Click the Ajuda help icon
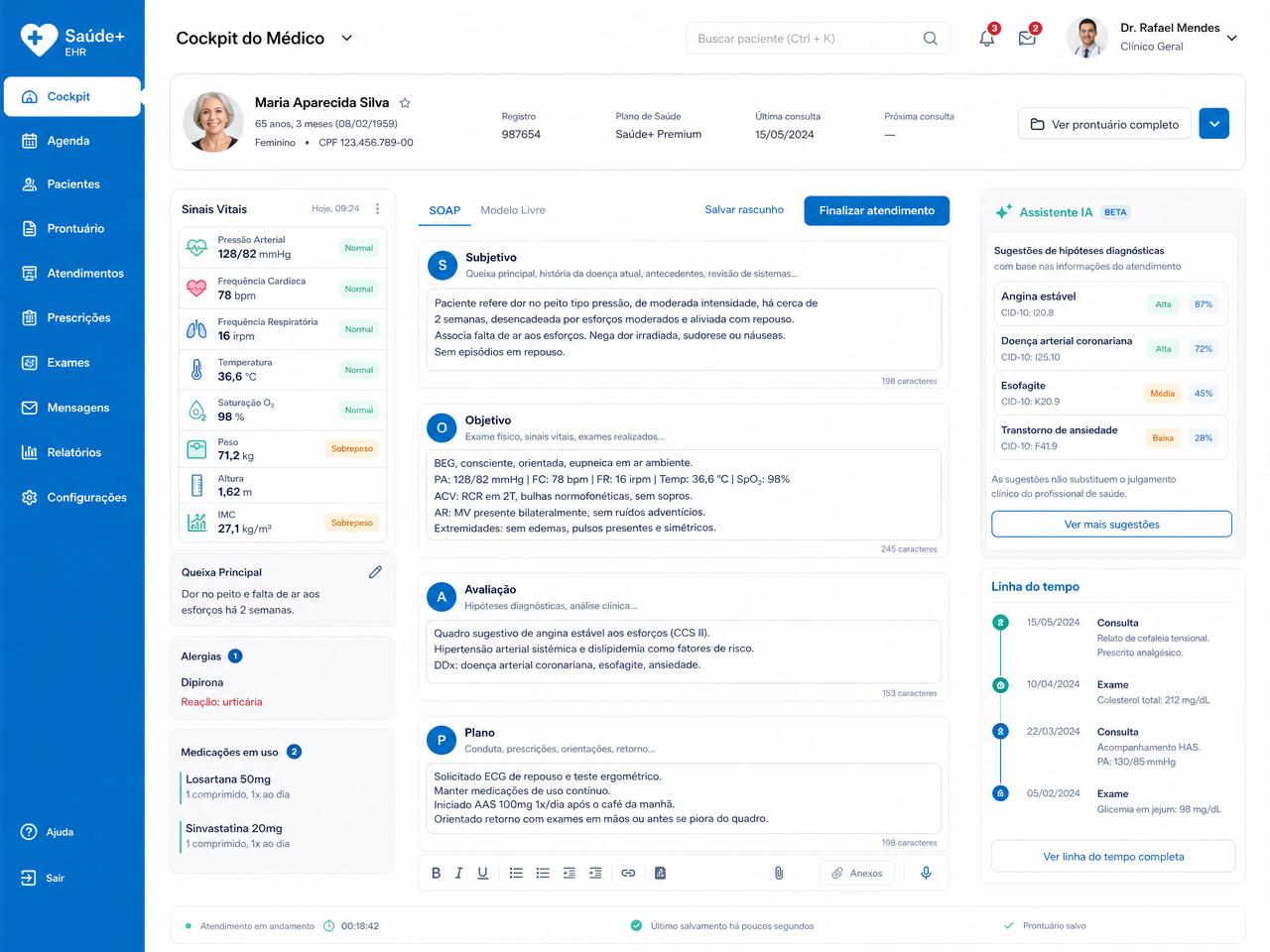 click(29, 832)
